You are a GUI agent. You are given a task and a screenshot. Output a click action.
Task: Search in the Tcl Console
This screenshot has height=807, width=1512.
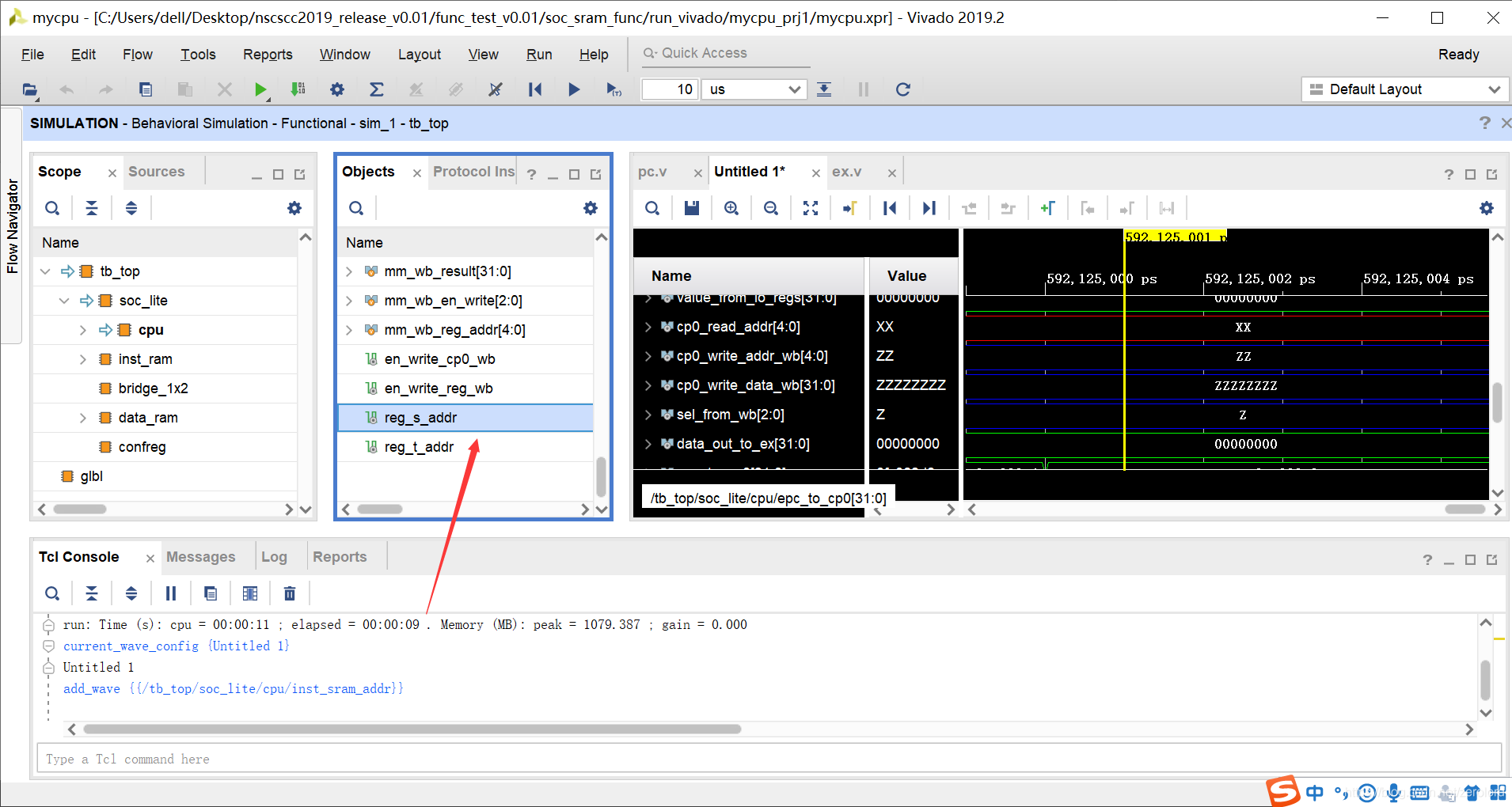(52, 593)
